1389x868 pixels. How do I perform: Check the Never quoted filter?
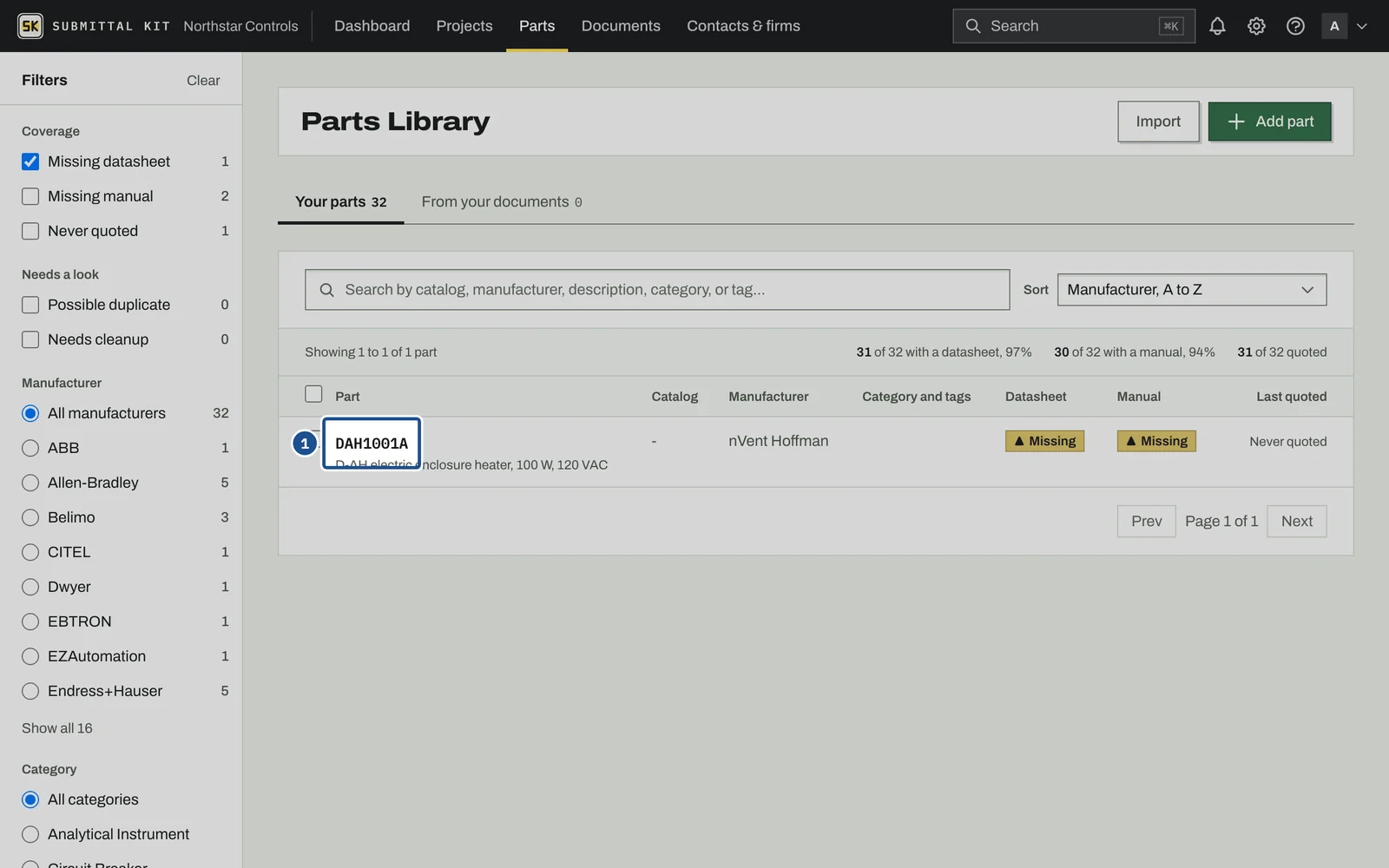[30, 231]
